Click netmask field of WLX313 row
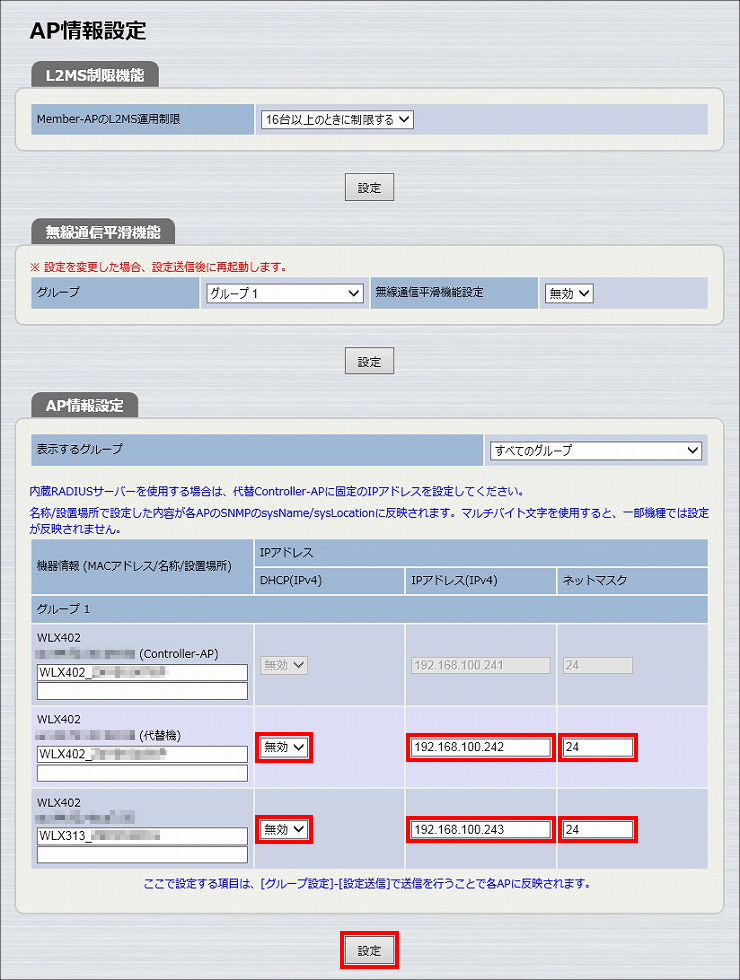The width and height of the screenshot is (740, 980). click(x=598, y=829)
